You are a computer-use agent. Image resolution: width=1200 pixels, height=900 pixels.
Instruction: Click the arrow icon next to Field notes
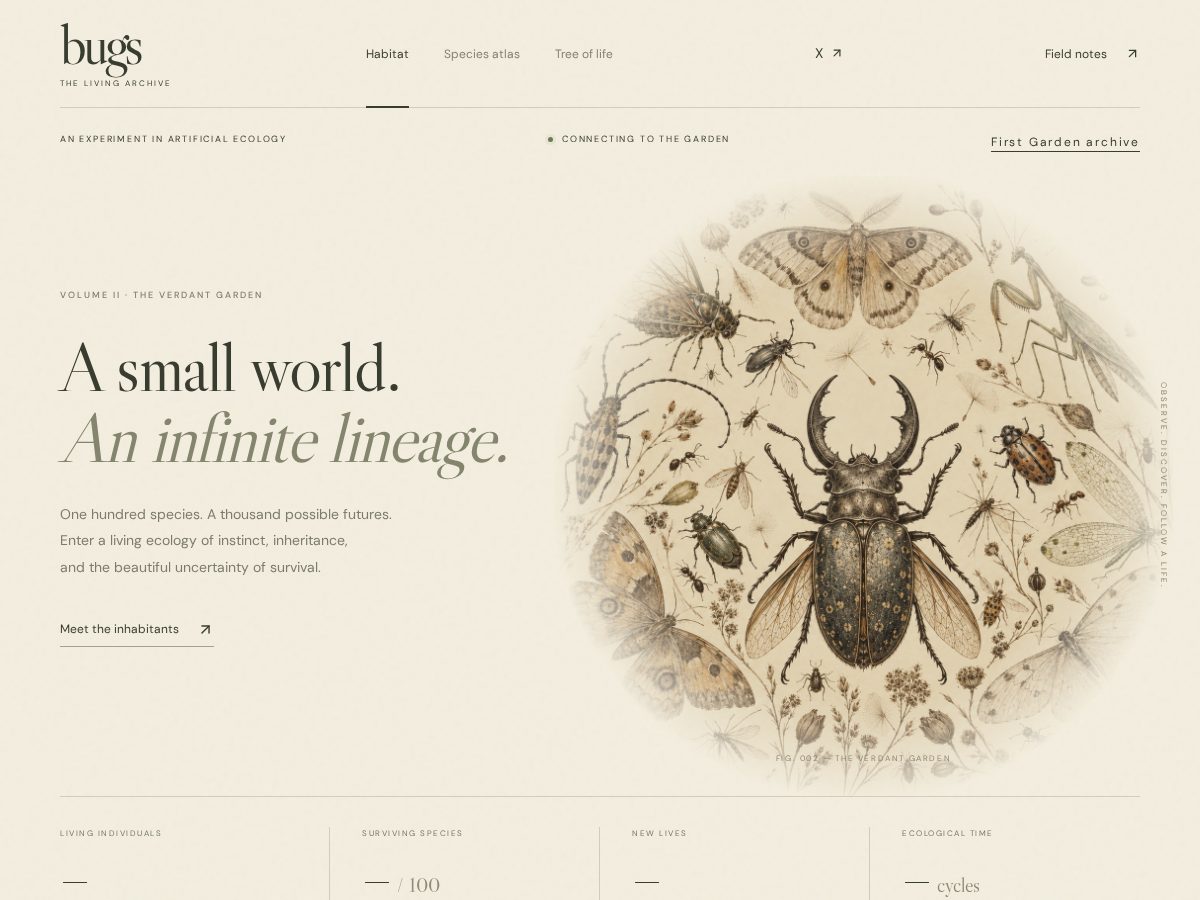pos(1132,54)
